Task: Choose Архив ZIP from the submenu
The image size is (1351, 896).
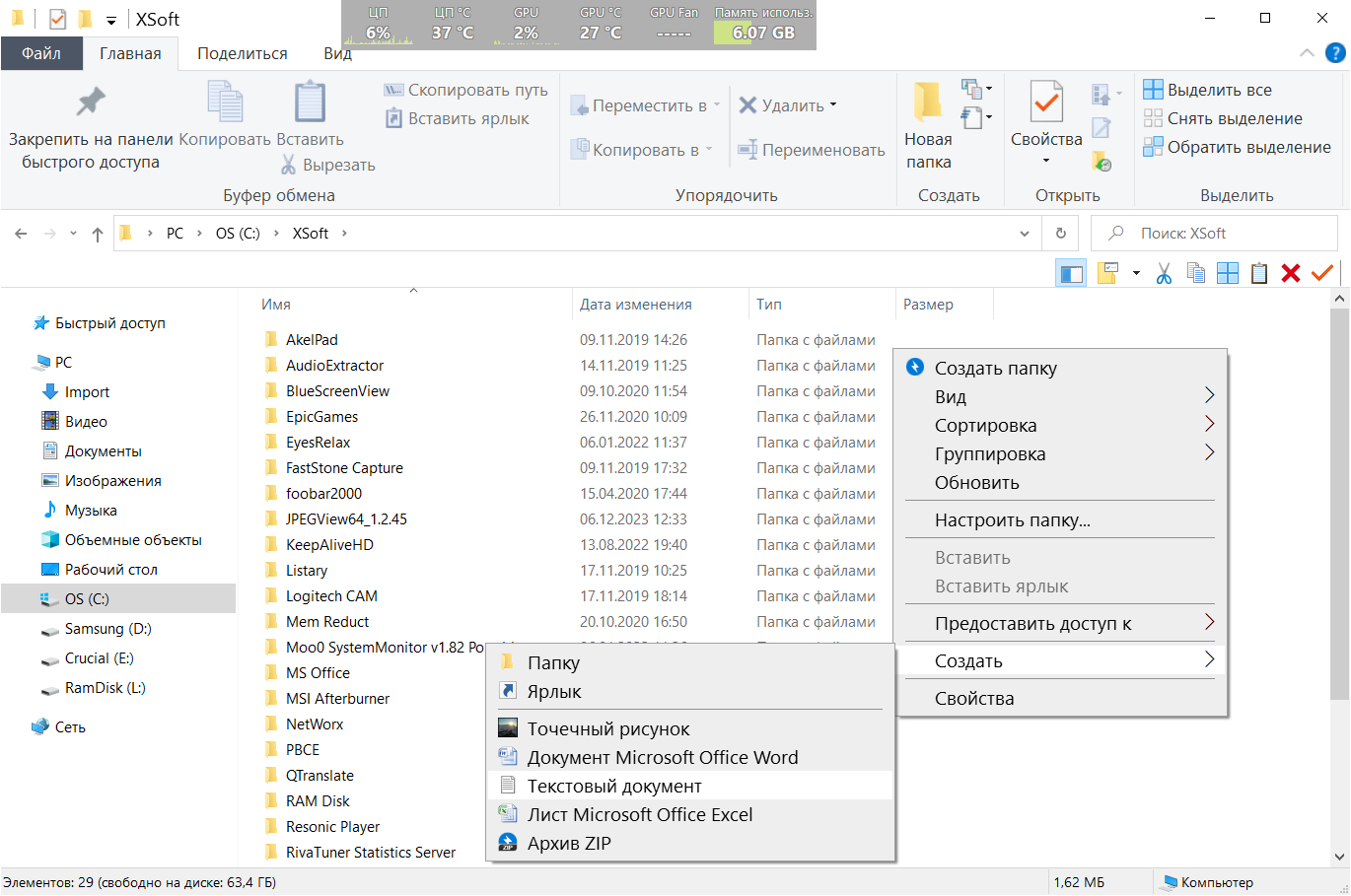Action: pyautogui.click(x=690, y=843)
